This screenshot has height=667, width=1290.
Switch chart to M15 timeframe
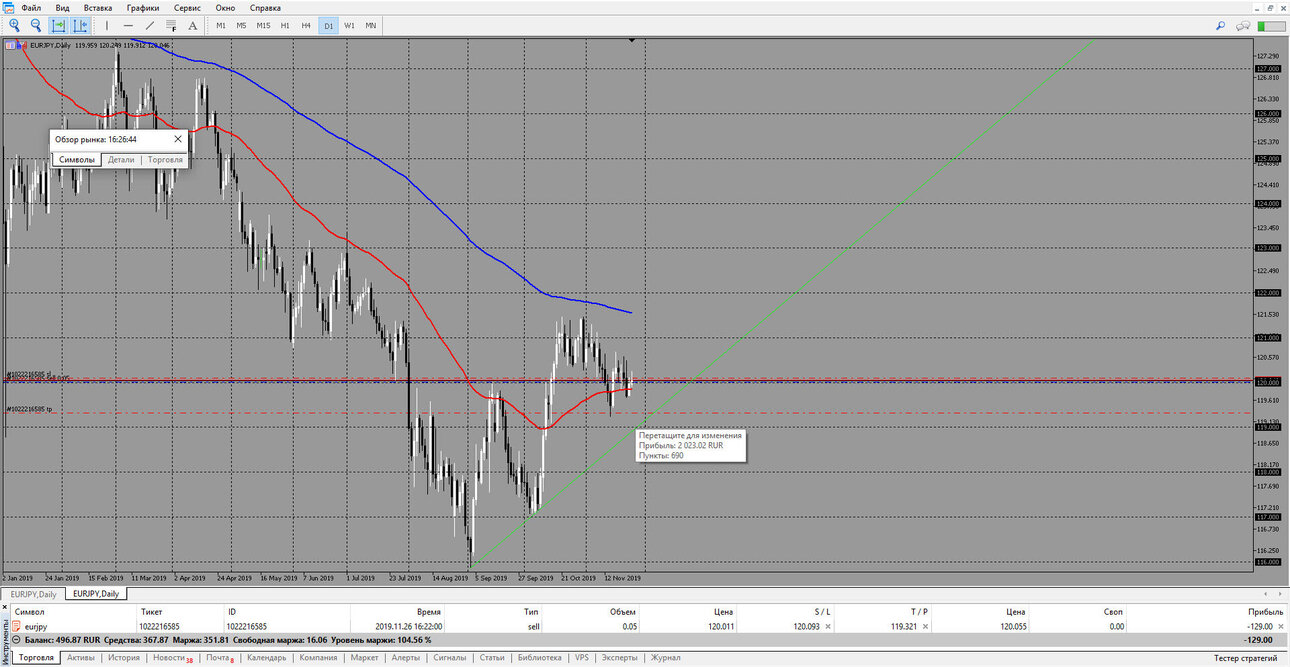click(263, 25)
